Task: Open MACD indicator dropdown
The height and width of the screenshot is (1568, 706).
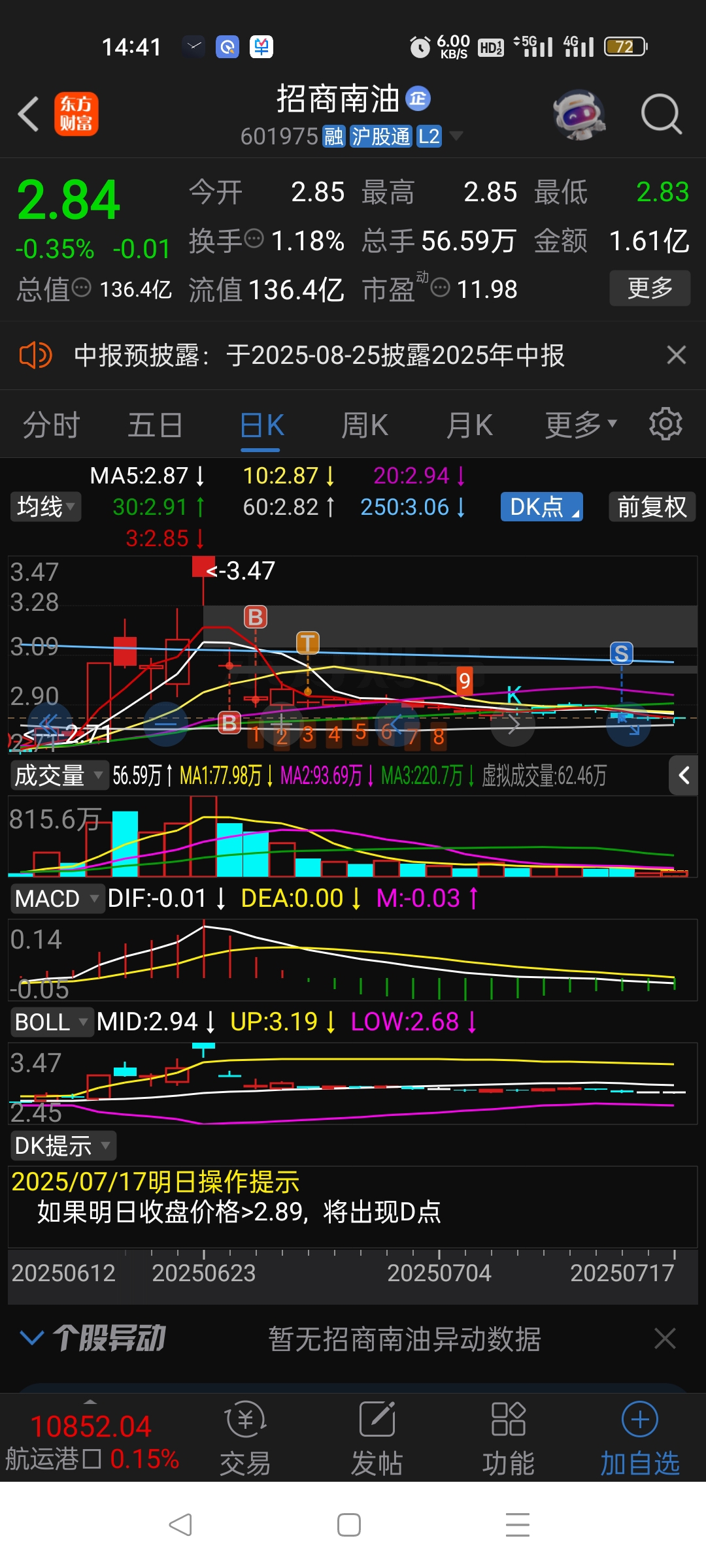Action: click(58, 898)
